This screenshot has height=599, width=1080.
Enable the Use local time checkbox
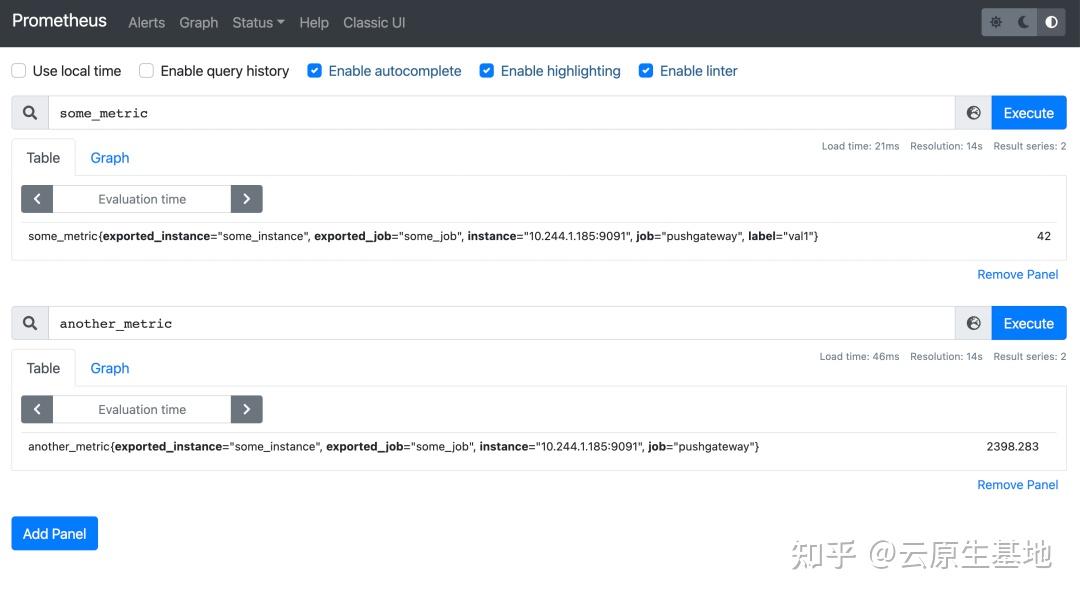tap(17, 70)
